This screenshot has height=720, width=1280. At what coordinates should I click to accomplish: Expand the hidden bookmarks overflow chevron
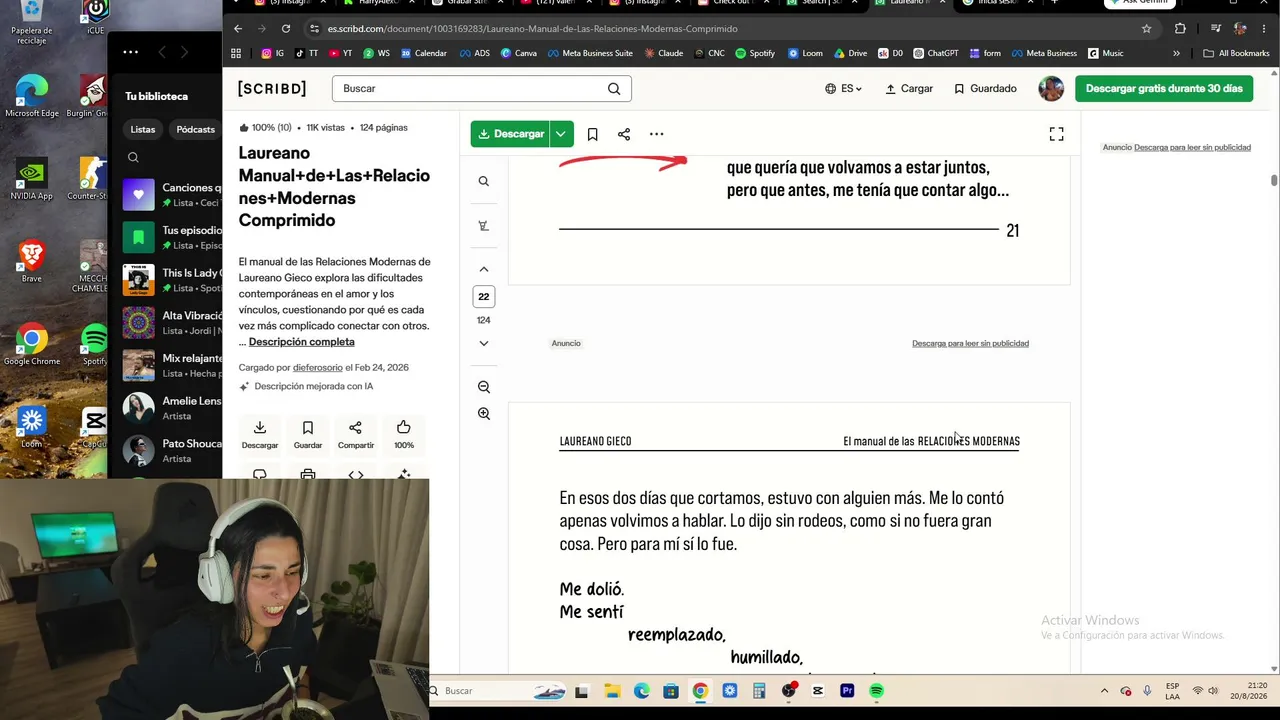click(1176, 53)
